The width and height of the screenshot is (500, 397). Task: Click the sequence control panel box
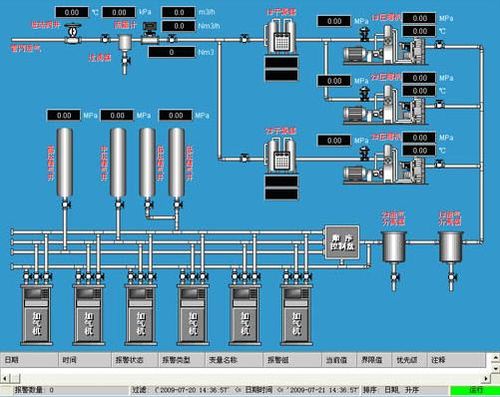(342, 242)
